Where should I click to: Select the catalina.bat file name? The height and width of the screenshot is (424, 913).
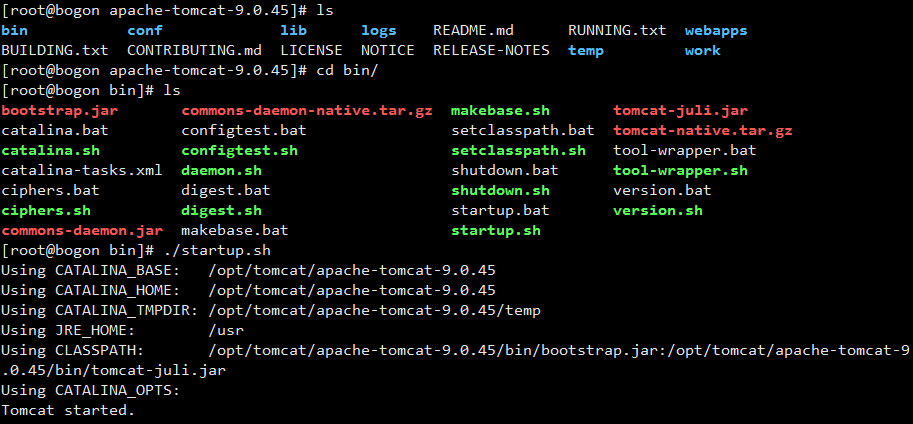point(55,130)
